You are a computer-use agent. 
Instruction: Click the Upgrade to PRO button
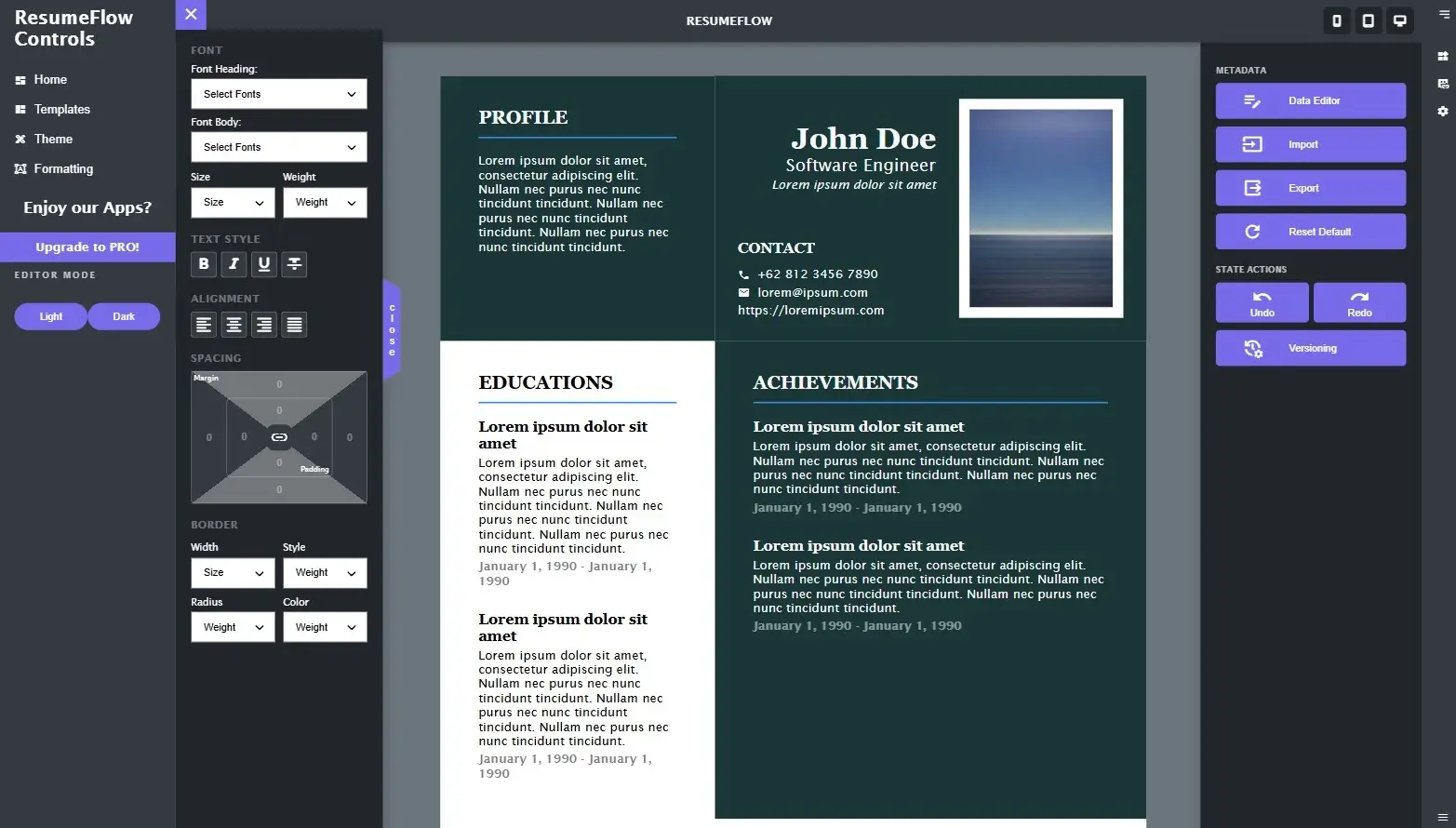point(87,247)
